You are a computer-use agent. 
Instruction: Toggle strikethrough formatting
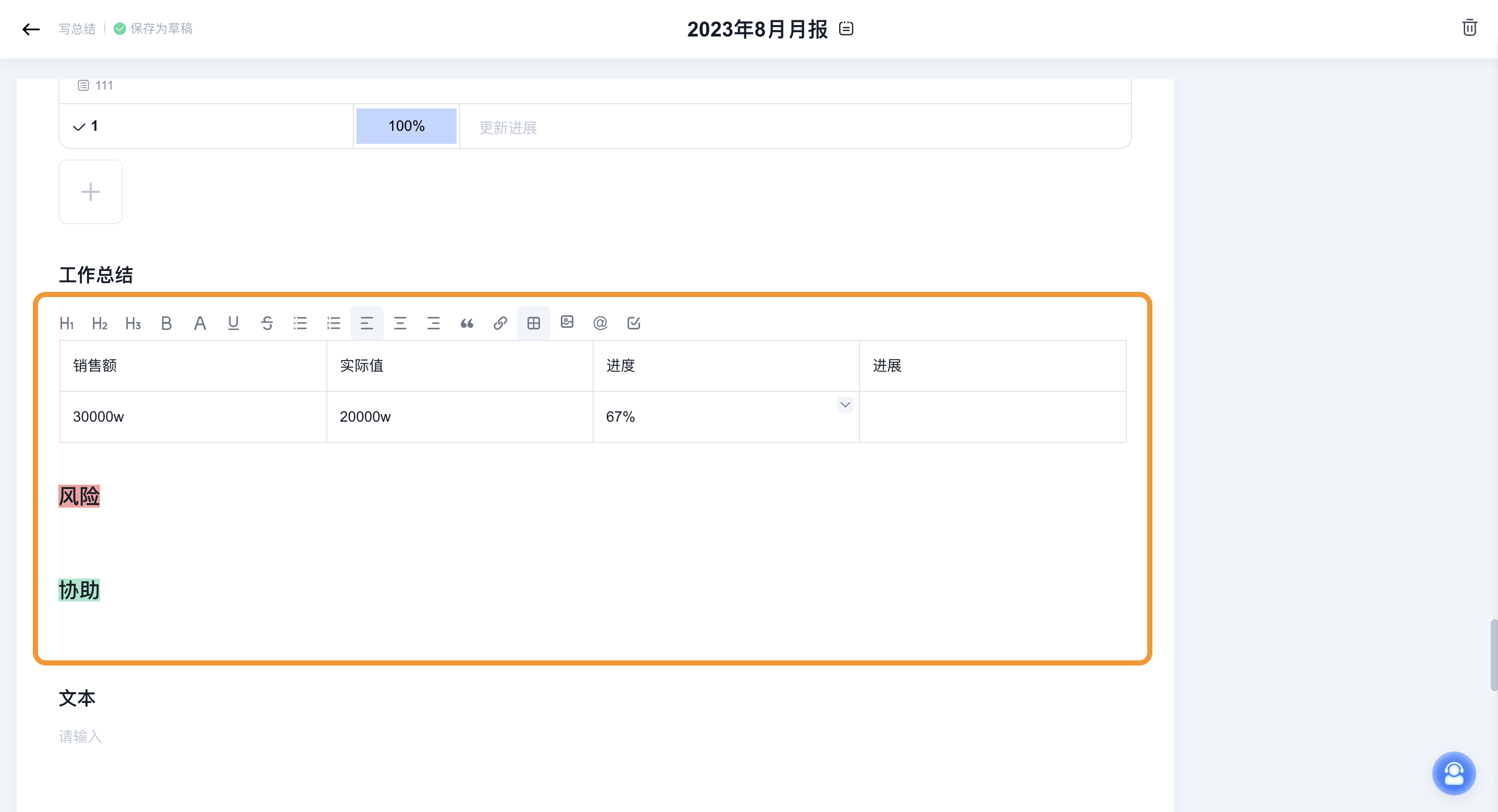(x=267, y=323)
